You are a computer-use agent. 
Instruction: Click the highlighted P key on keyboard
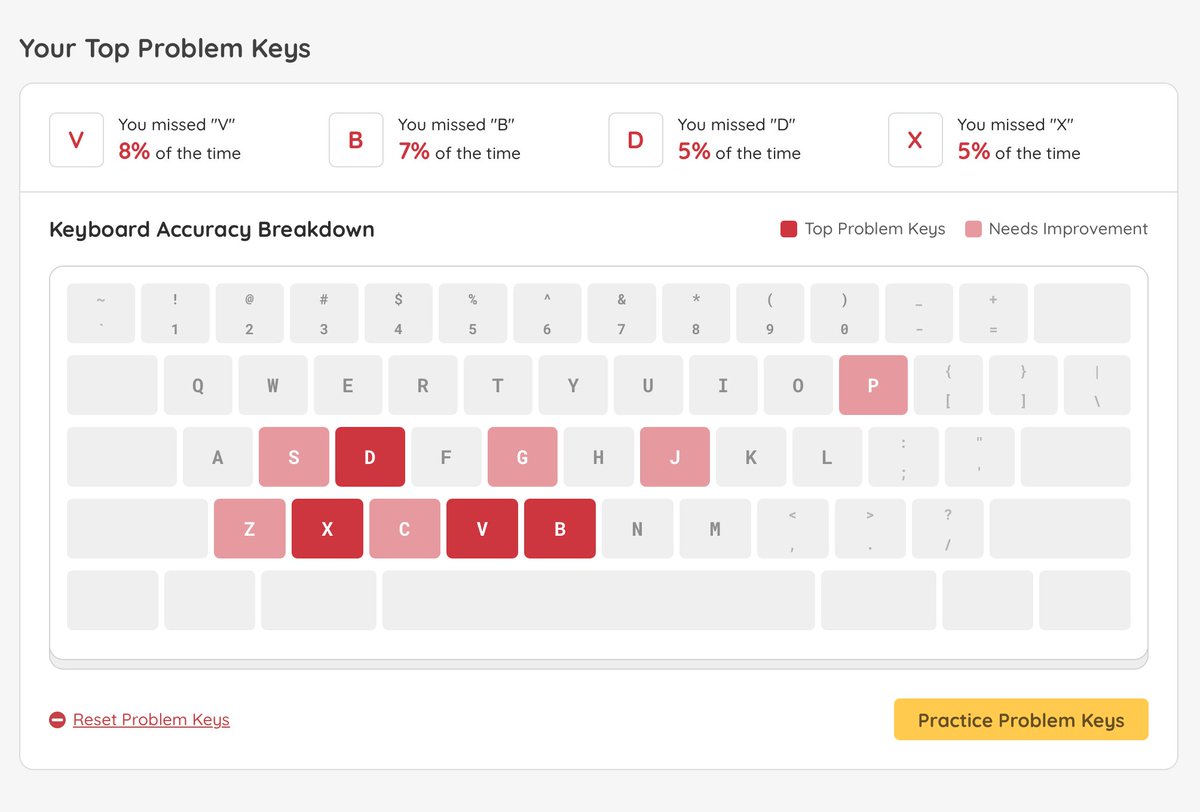873,385
